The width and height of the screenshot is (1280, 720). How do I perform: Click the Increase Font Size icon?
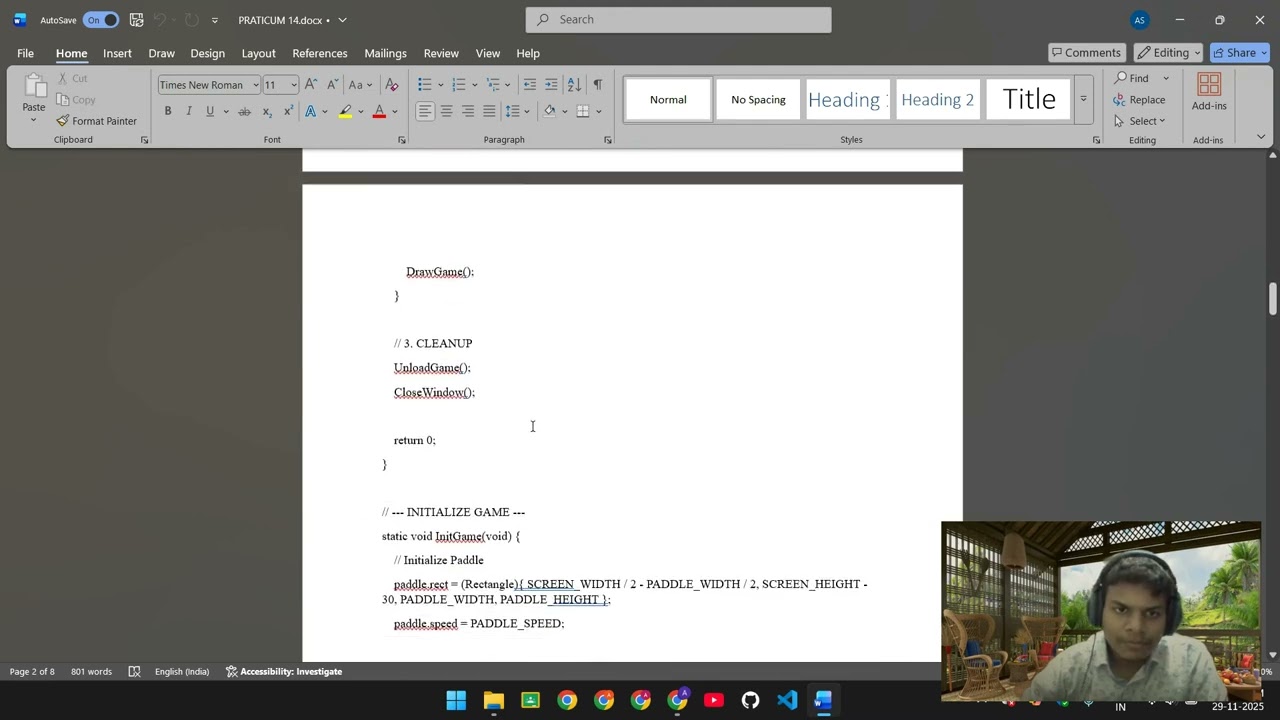[x=311, y=84]
